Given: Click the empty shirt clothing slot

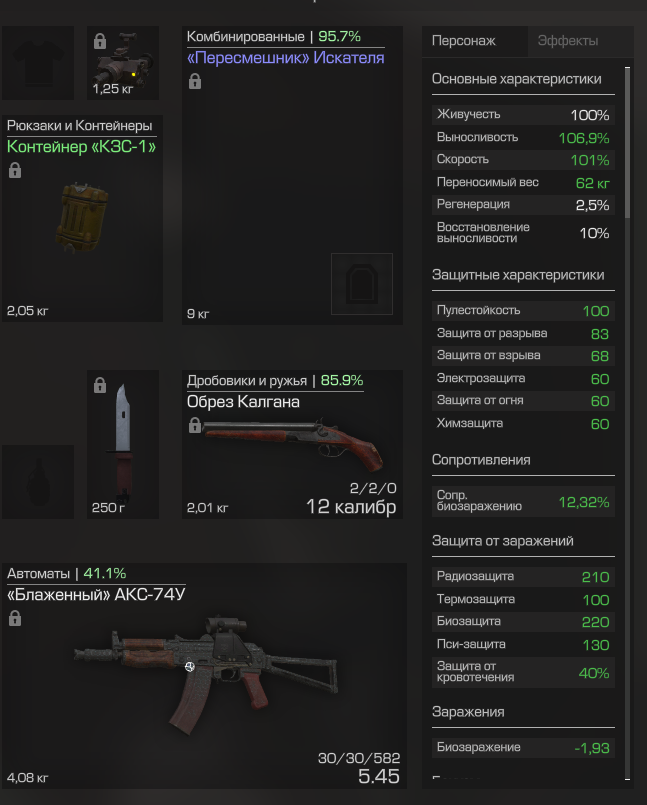Looking at the screenshot, I should pos(38,63).
